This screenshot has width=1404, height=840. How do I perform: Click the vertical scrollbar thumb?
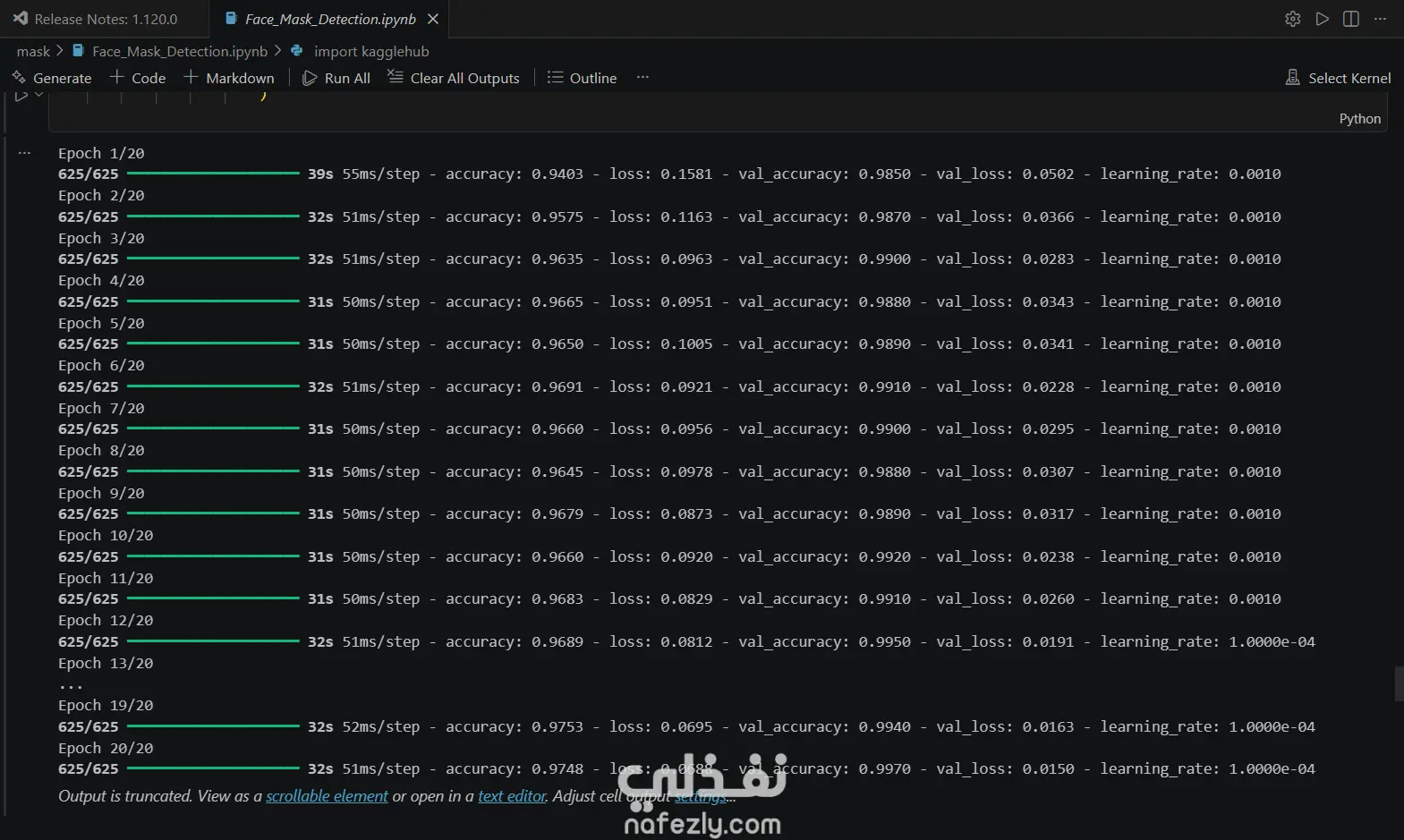tap(1399, 684)
